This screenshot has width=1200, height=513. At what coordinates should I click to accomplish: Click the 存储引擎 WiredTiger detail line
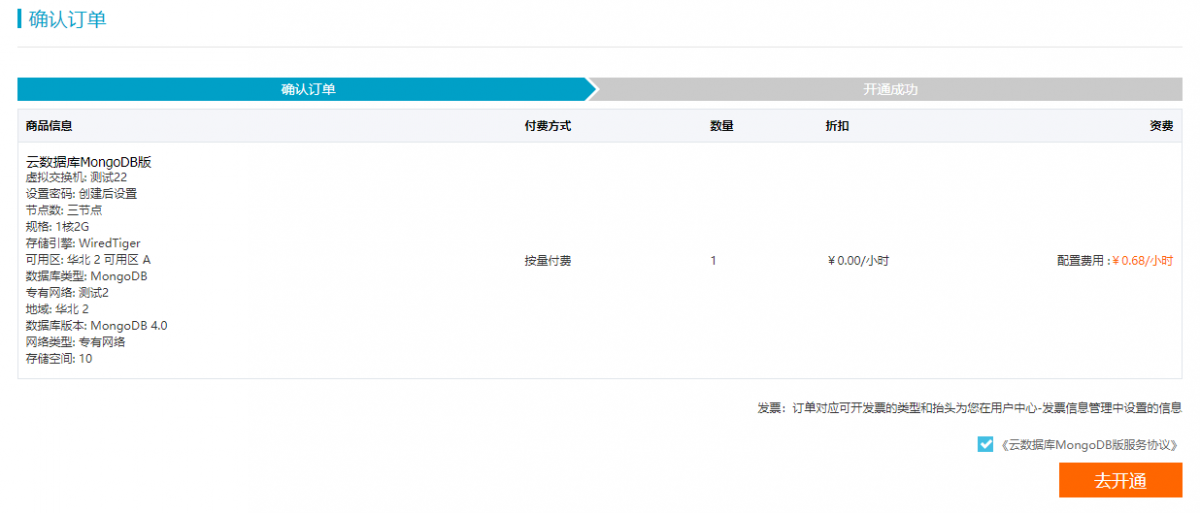click(83, 243)
